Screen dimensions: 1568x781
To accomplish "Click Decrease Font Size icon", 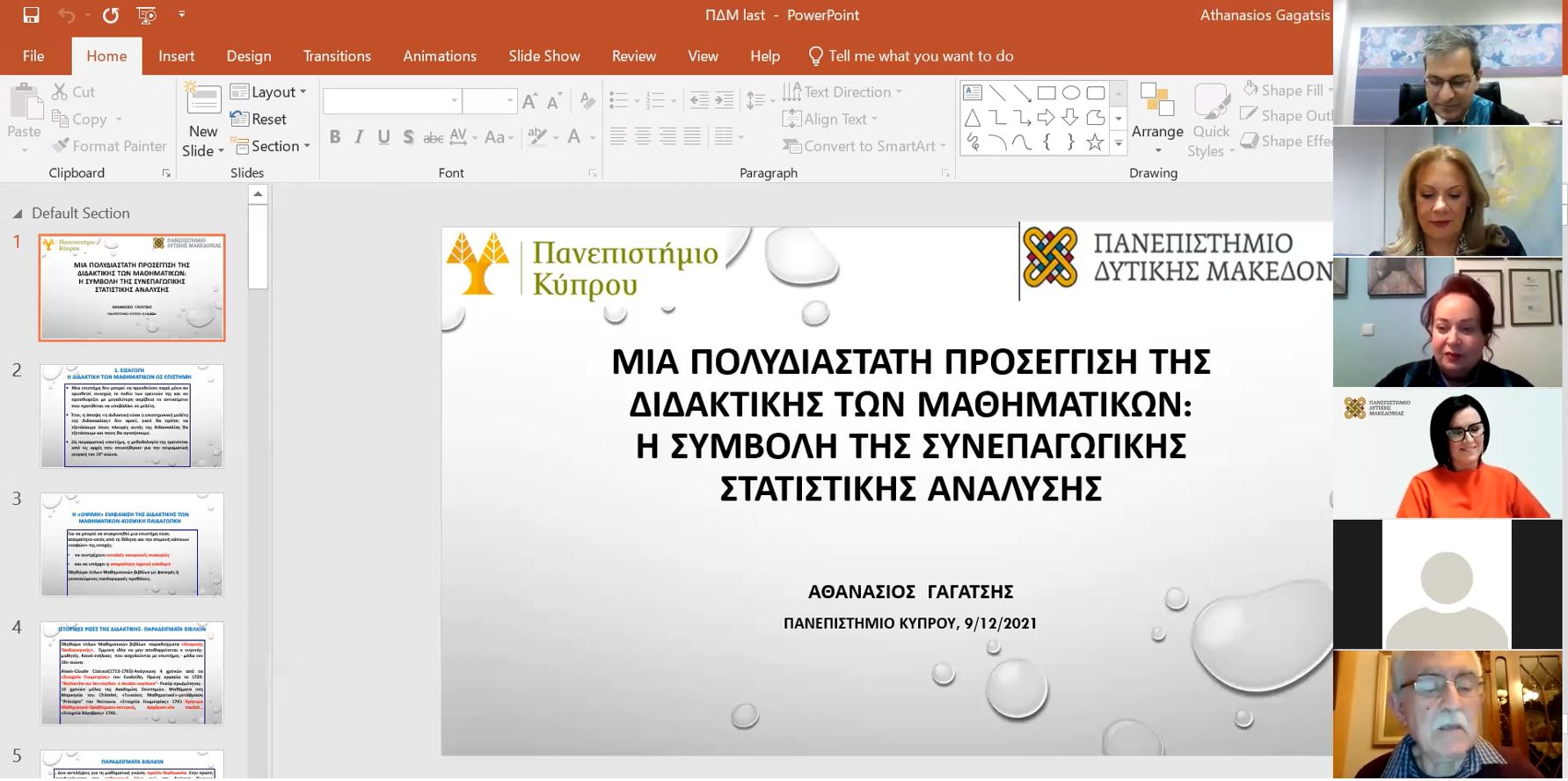I will pos(554,101).
